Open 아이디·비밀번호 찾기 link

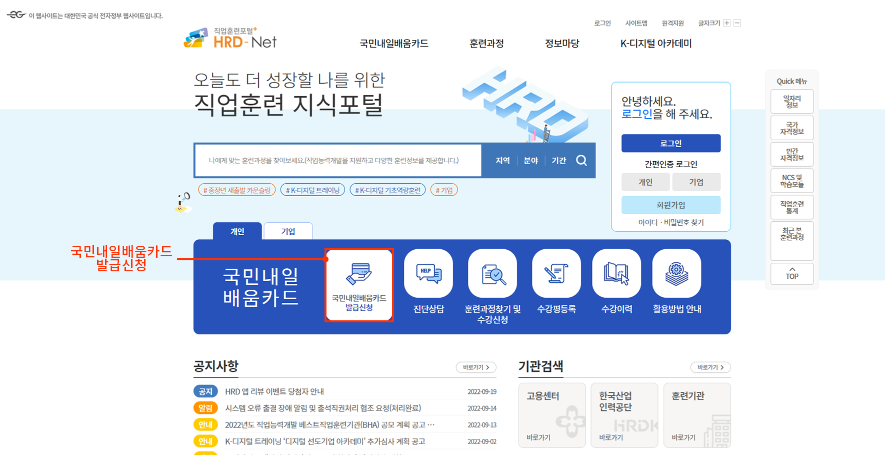click(671, 222)
